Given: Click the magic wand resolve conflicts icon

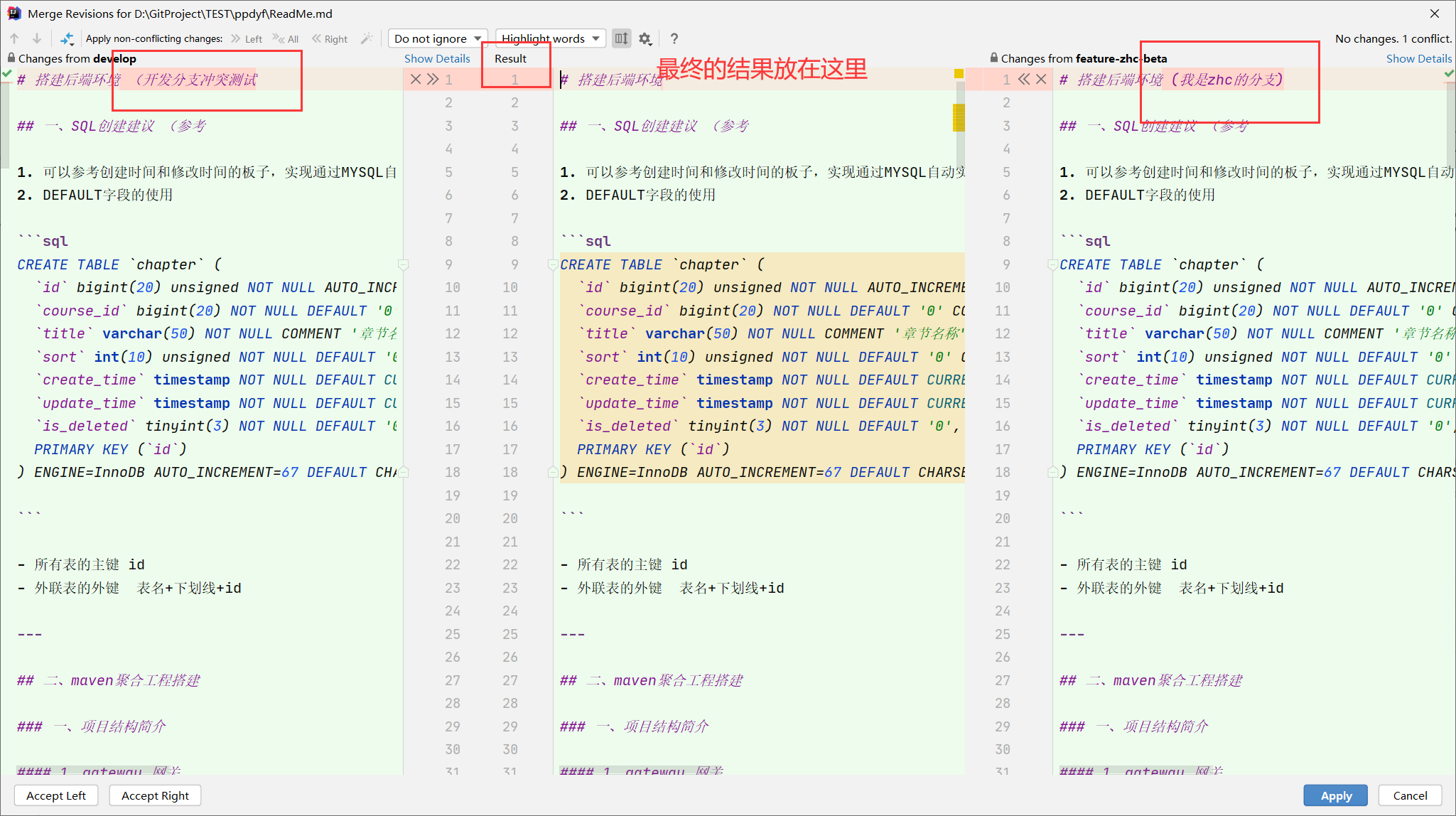Looking at the screenshot, I should (x=367, y=38).
